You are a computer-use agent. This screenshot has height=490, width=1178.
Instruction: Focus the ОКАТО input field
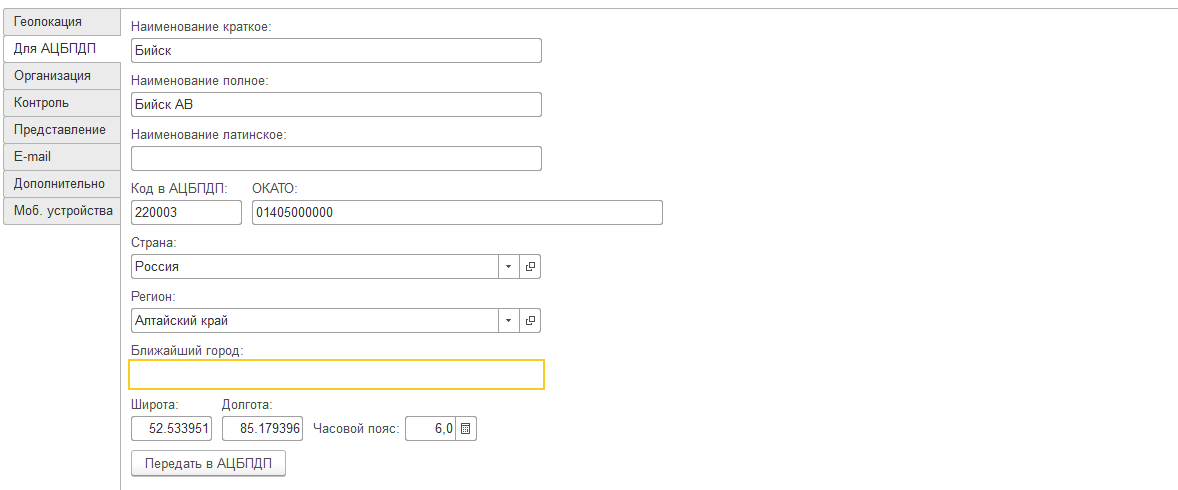[x=457, y=213]
